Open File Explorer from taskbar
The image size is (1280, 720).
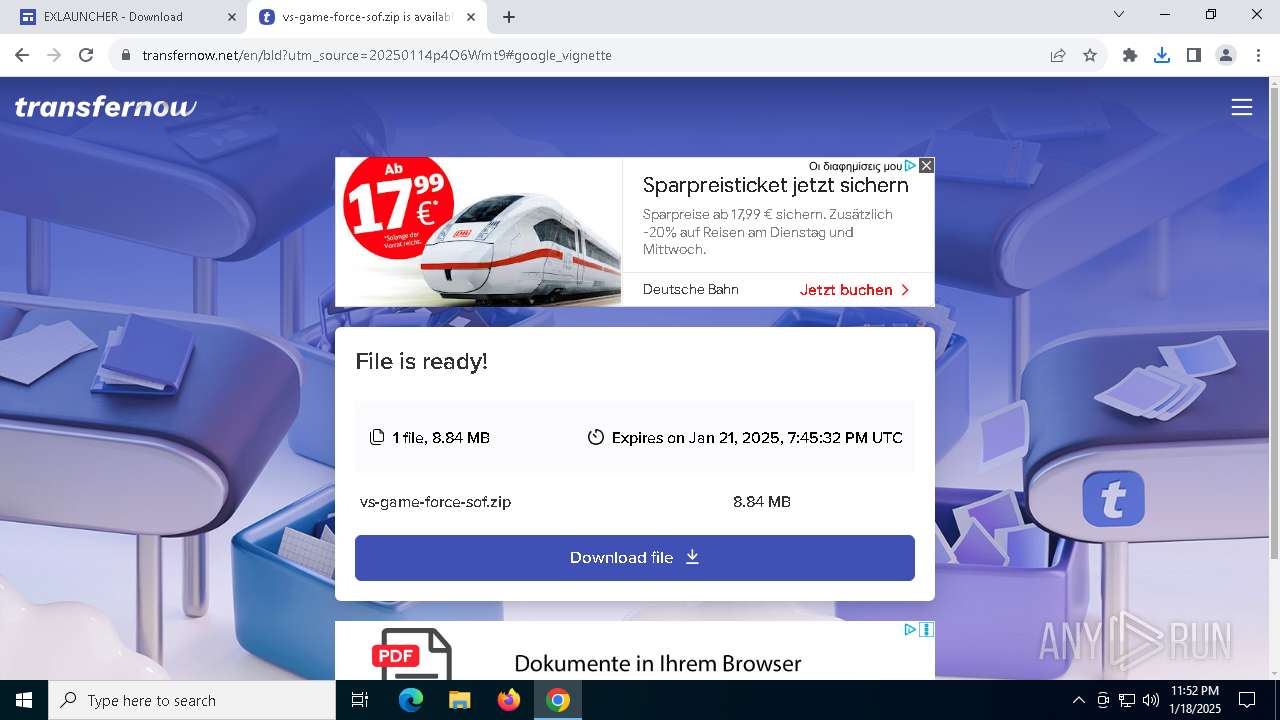tap(459, 700)
